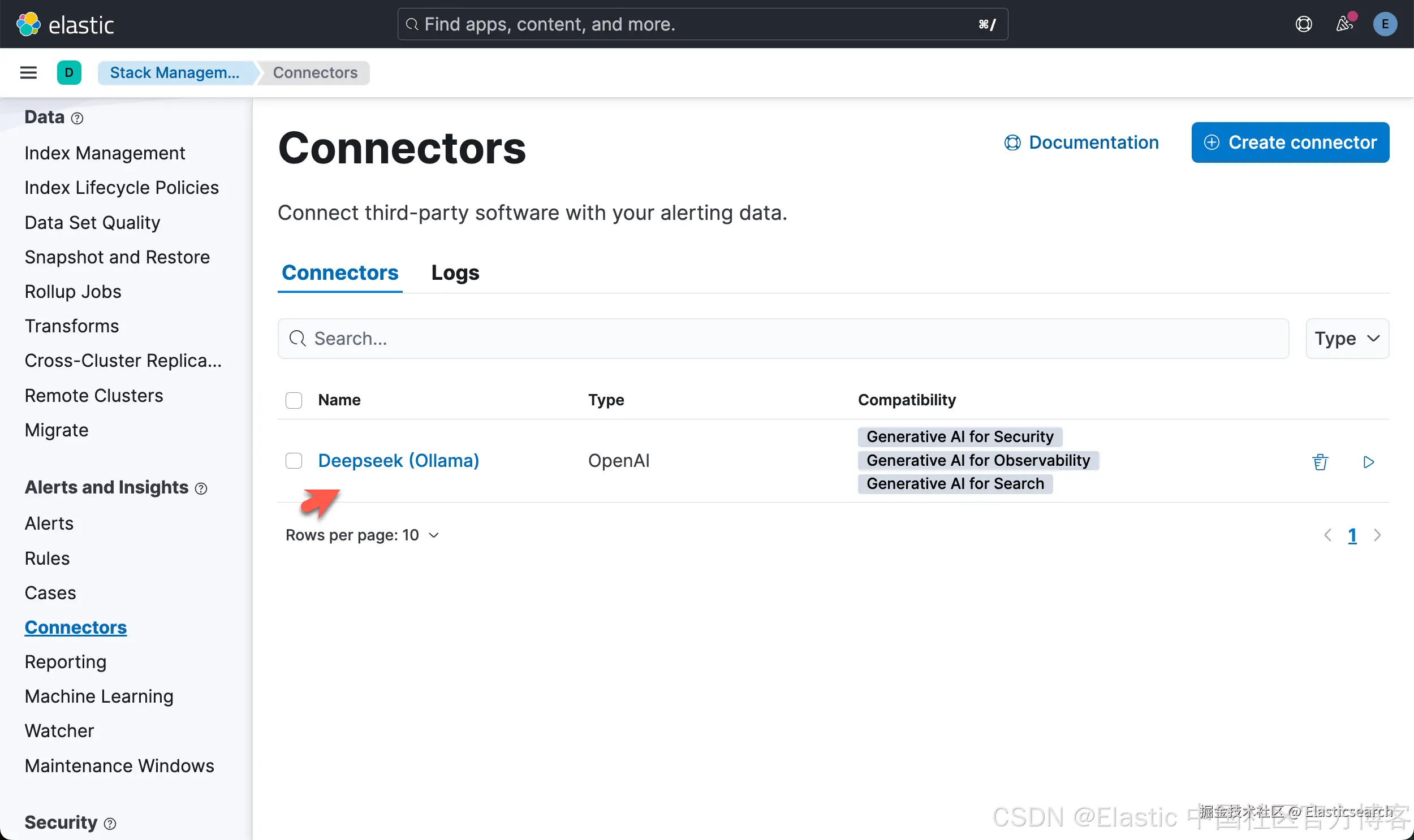Expand the Rows per page selector

[363, 535]
